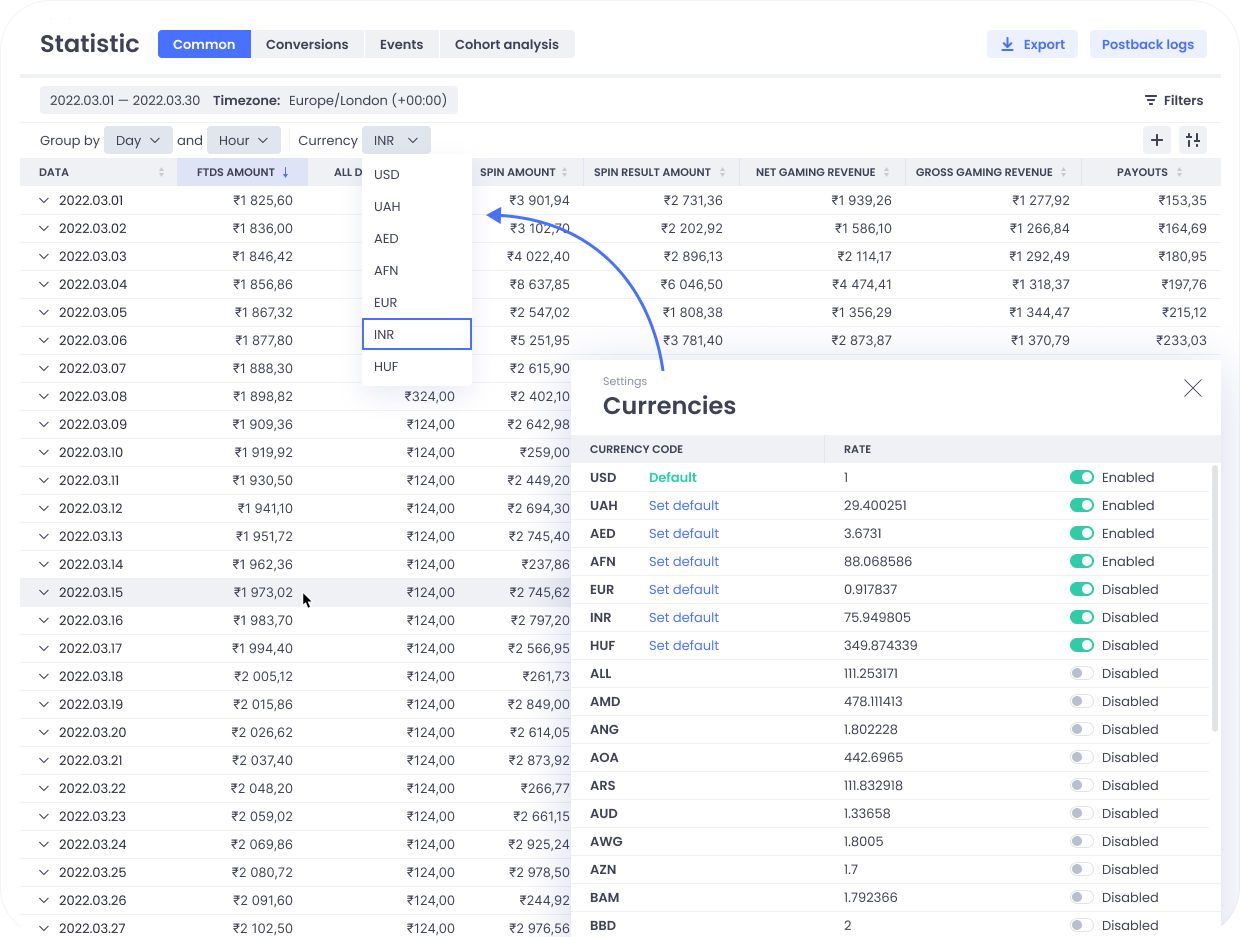Set EUR as default currency
The height and width of the screenshot is (937, 1240).
[683, 589]
